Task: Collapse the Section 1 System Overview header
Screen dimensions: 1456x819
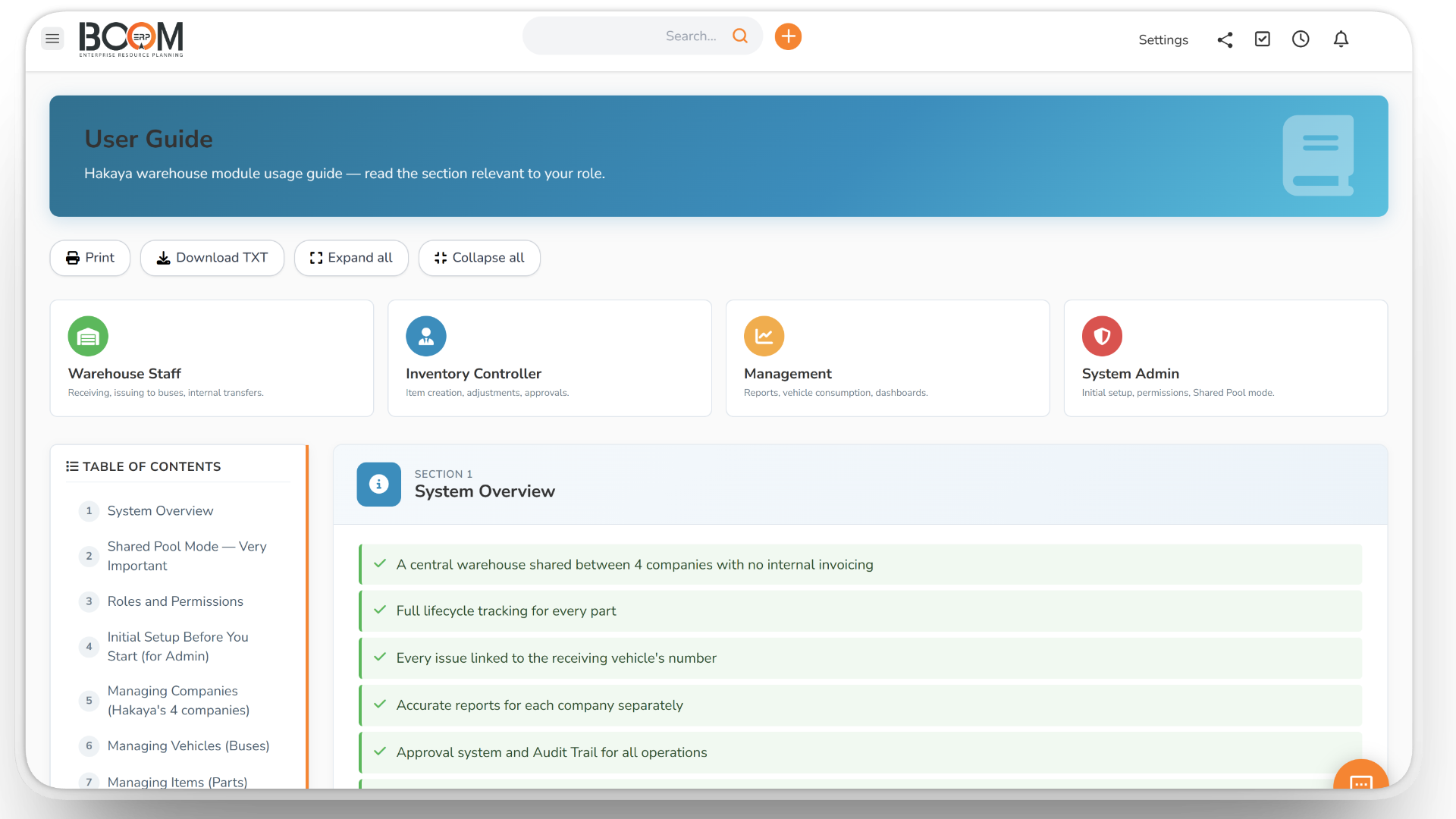Action: click(861, 485)
